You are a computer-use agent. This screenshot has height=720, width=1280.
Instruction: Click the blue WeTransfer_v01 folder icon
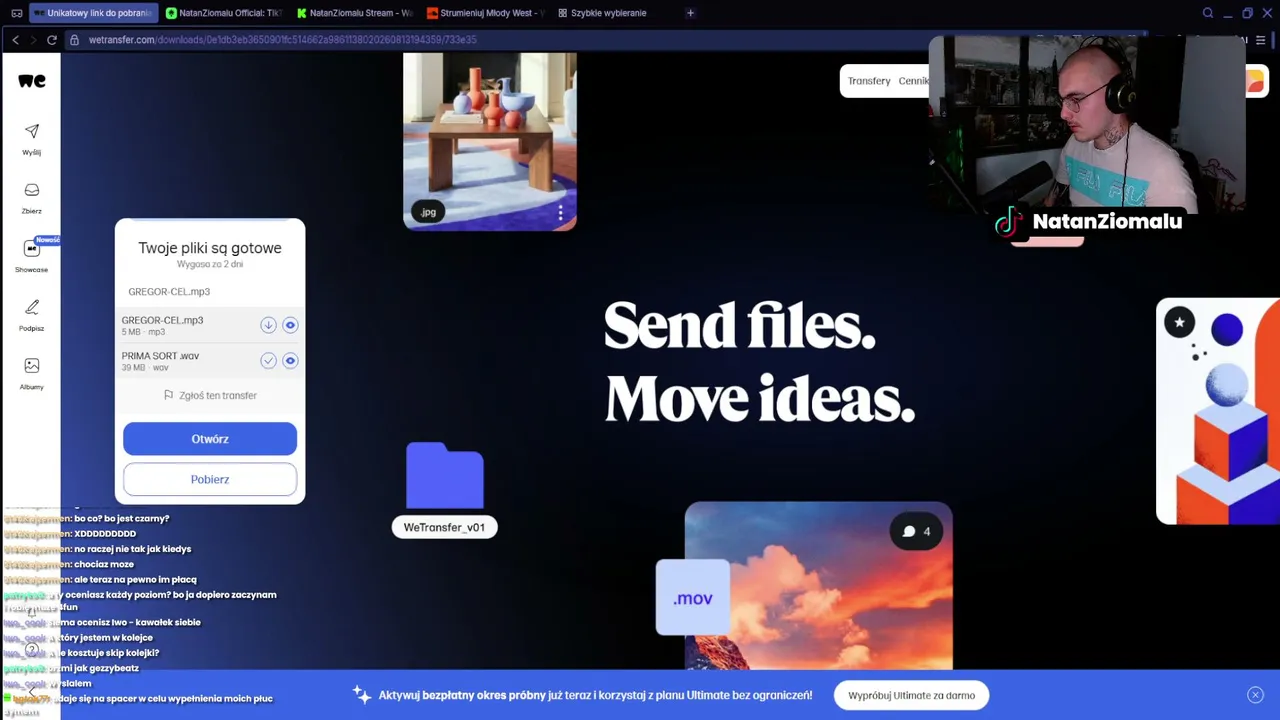(x=445, y=475)
